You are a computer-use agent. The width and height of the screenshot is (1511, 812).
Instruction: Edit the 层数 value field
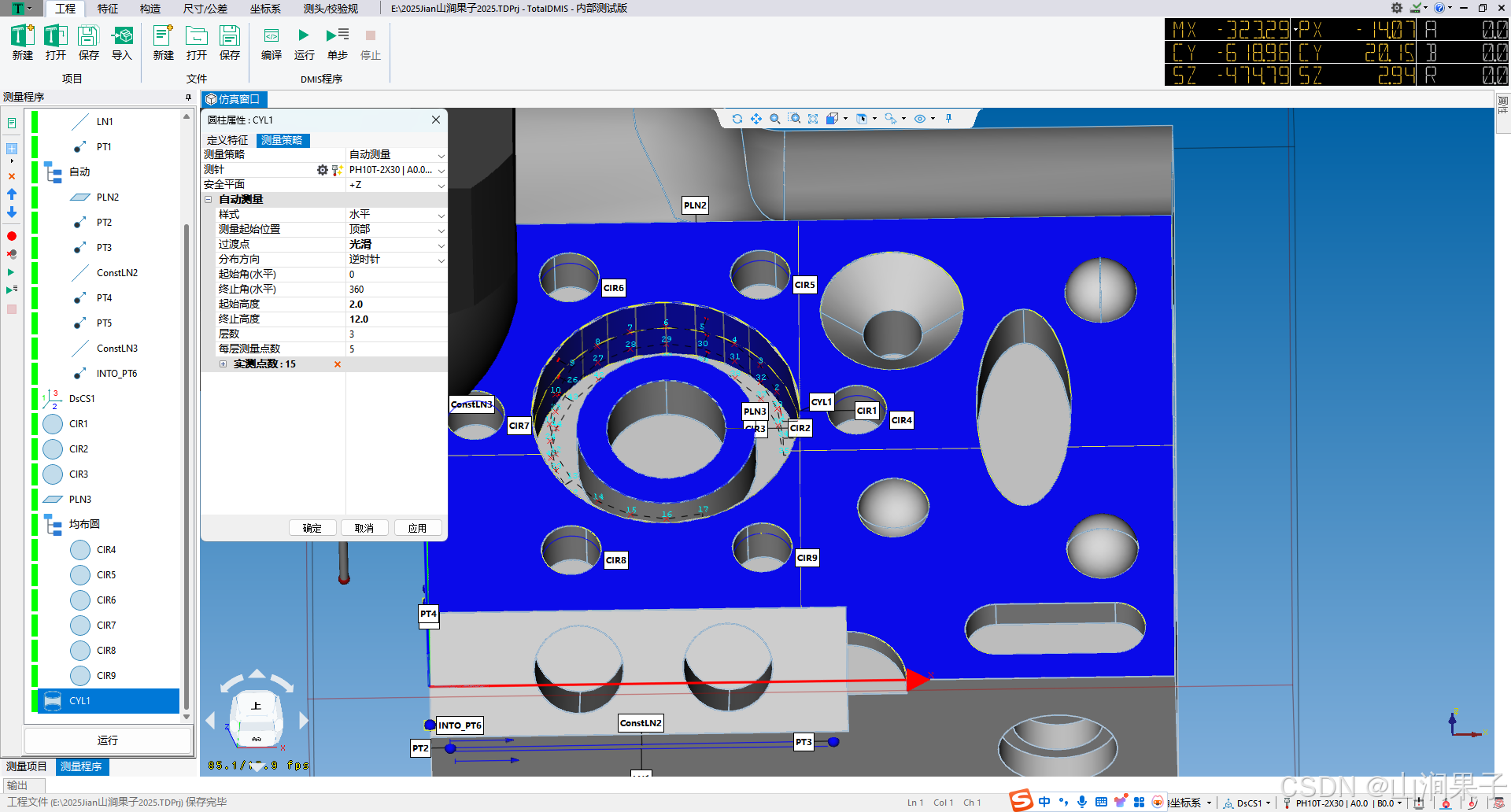(x=396, y=334)
